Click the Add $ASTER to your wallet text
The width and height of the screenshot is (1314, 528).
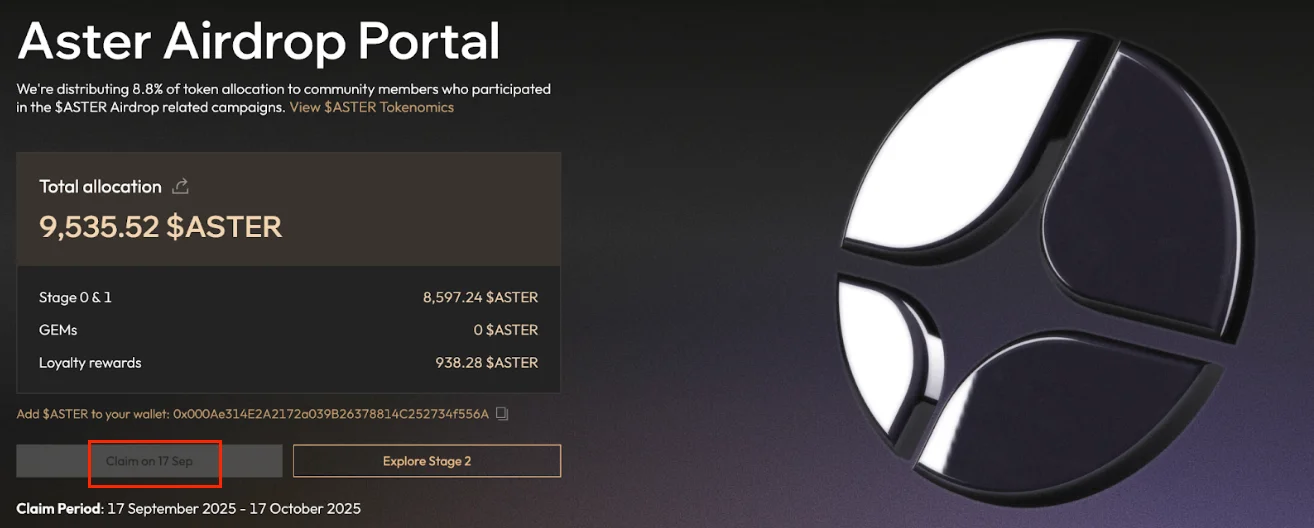(93, 414)
